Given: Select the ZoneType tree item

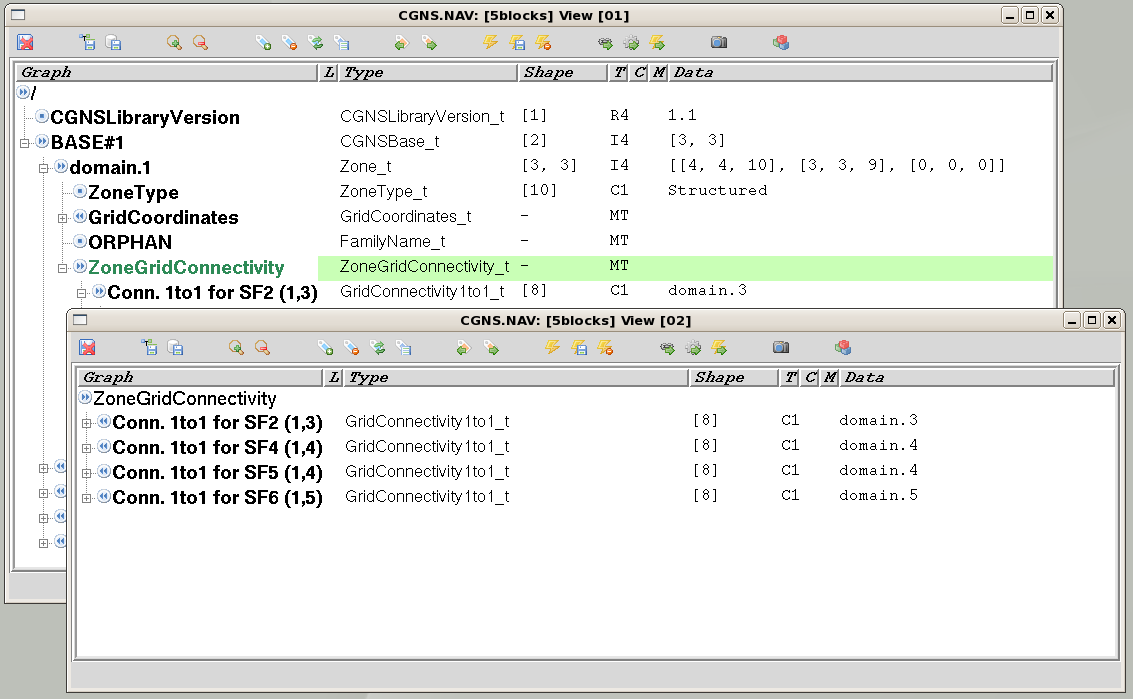Looking at the screenshot, I should click(x=133, y=193).
